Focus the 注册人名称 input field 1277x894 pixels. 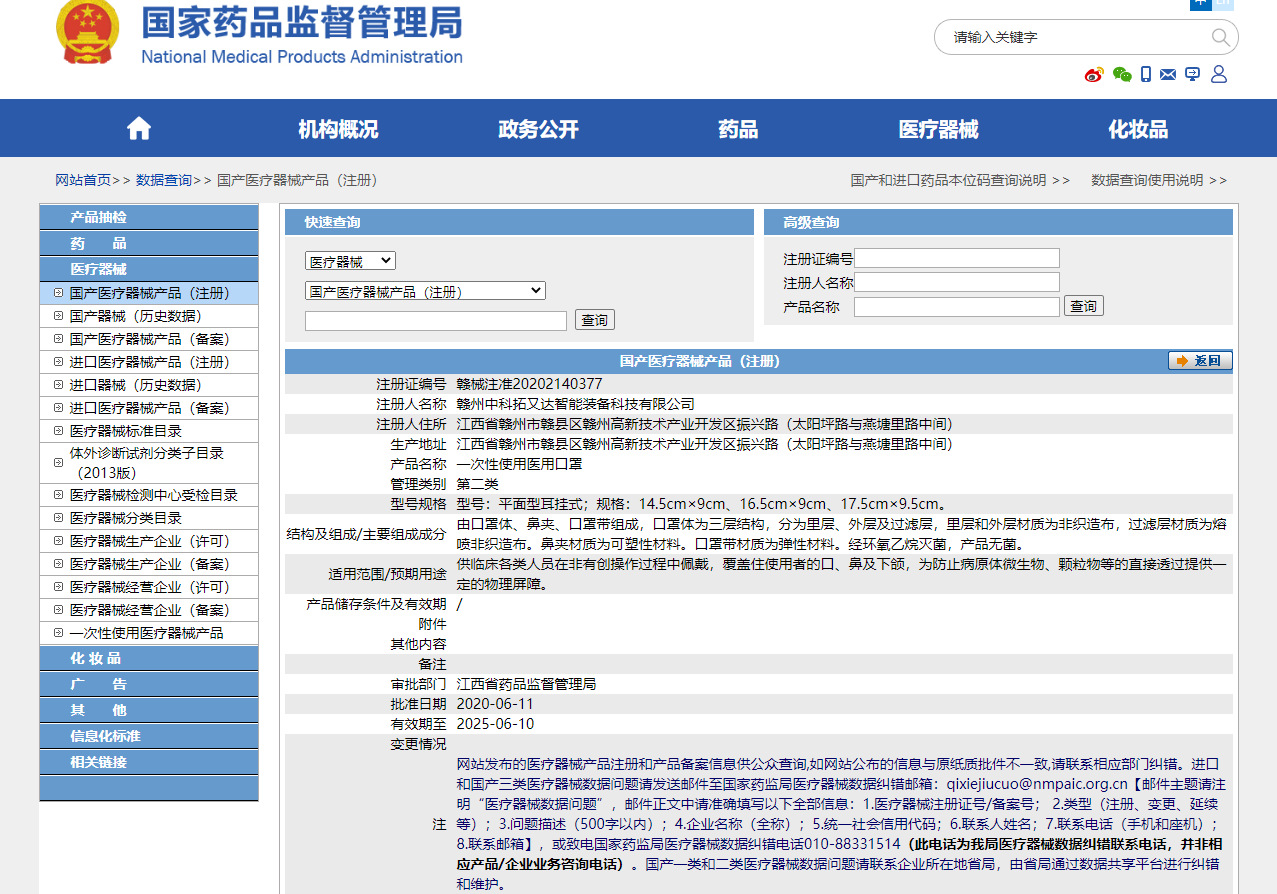point(957,282)
